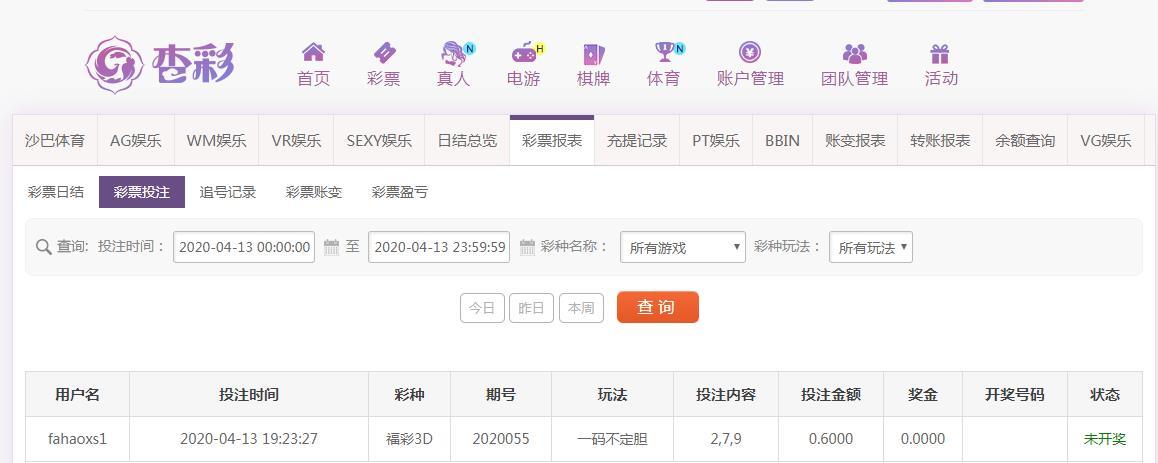
Task: Expand the 所有玩法 play method dropdown
Action: coord(871,247)
